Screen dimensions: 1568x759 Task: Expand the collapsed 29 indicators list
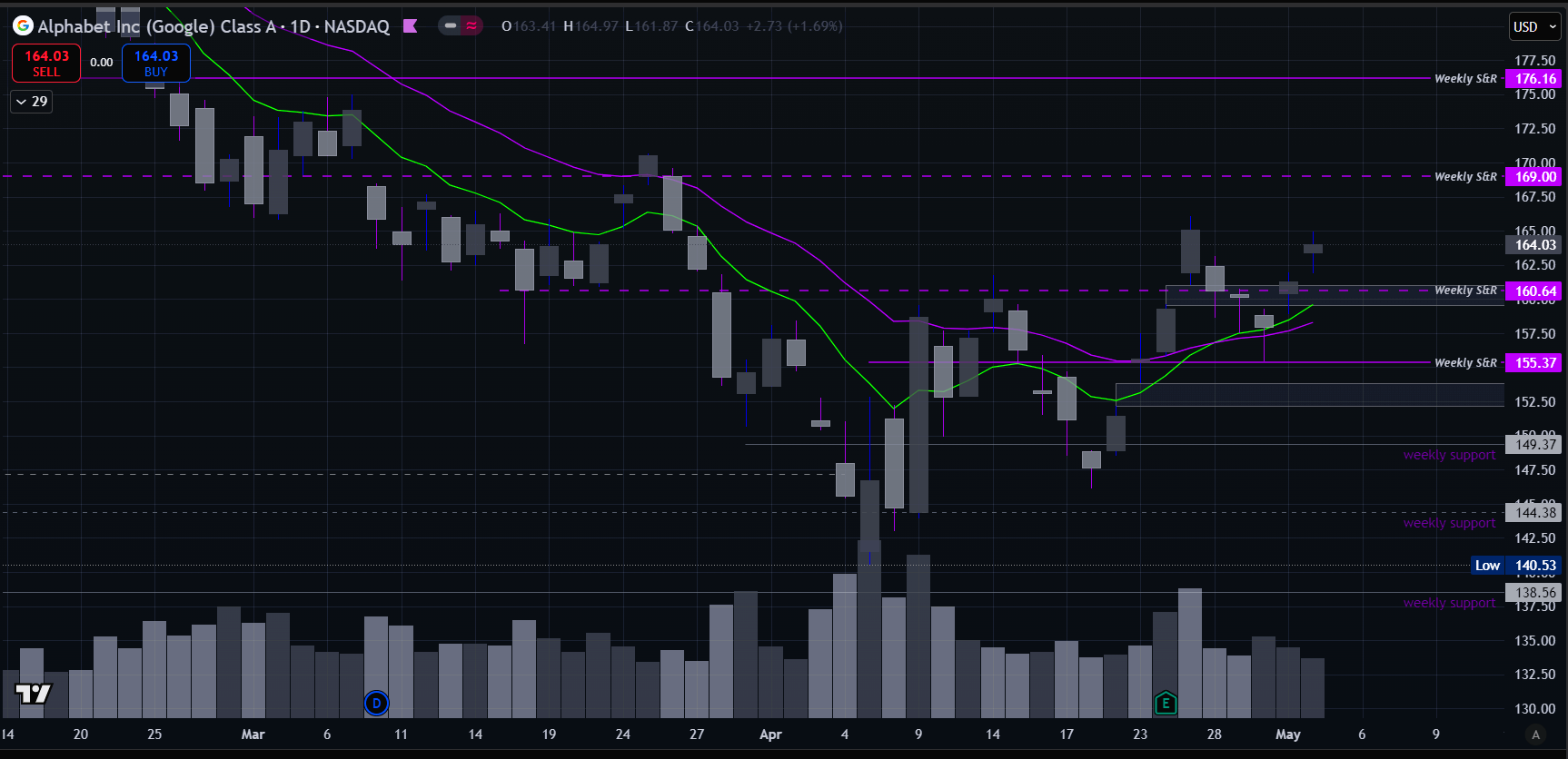(x=32, y=102)
